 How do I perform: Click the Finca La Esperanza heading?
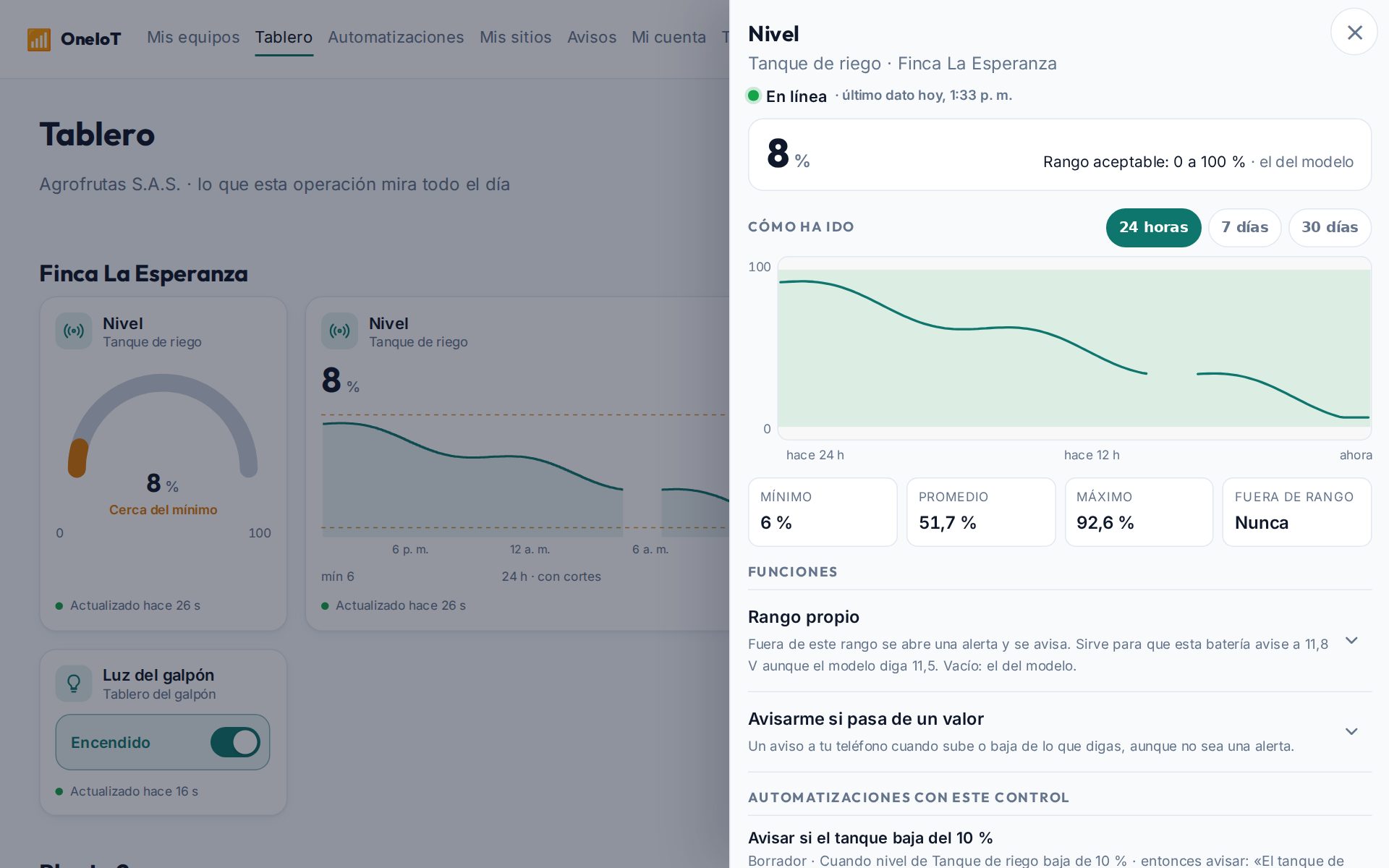coord(143,274)
